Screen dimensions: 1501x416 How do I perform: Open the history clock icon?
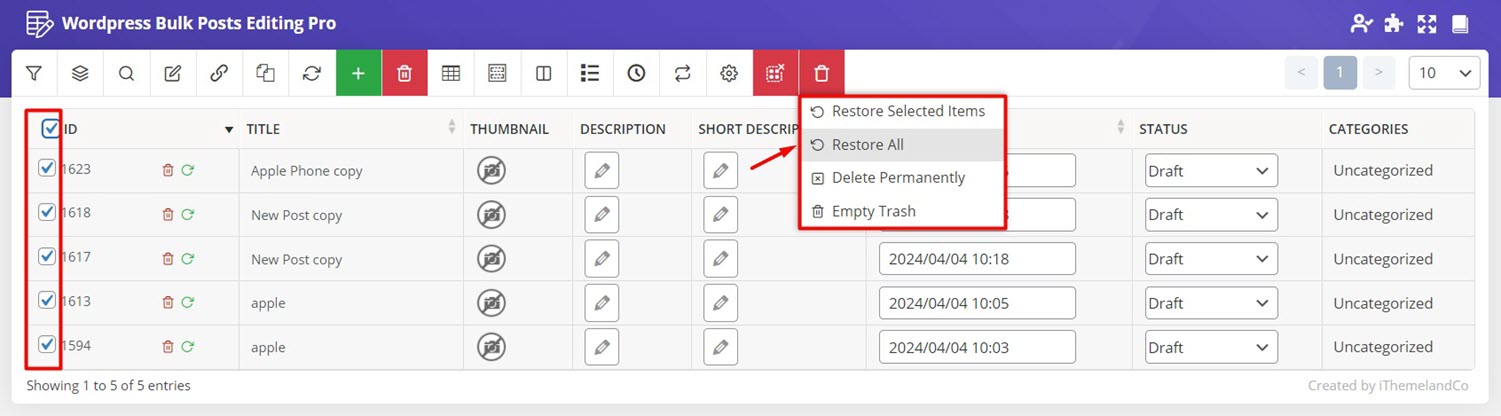coord(636,73)
